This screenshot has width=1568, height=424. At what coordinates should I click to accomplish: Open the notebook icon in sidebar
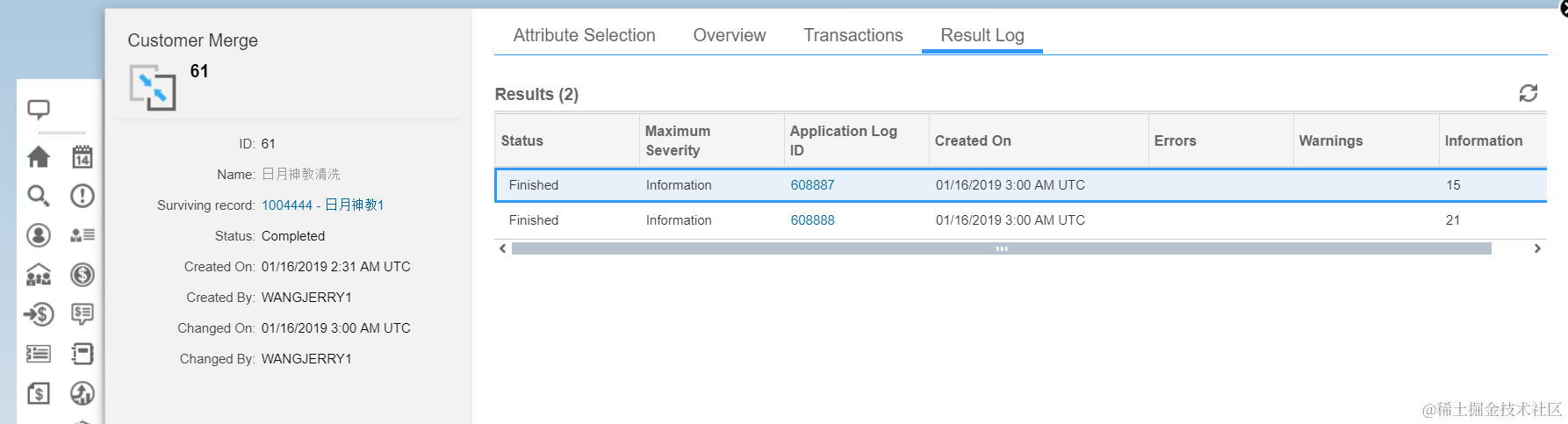tap(83, 354)
